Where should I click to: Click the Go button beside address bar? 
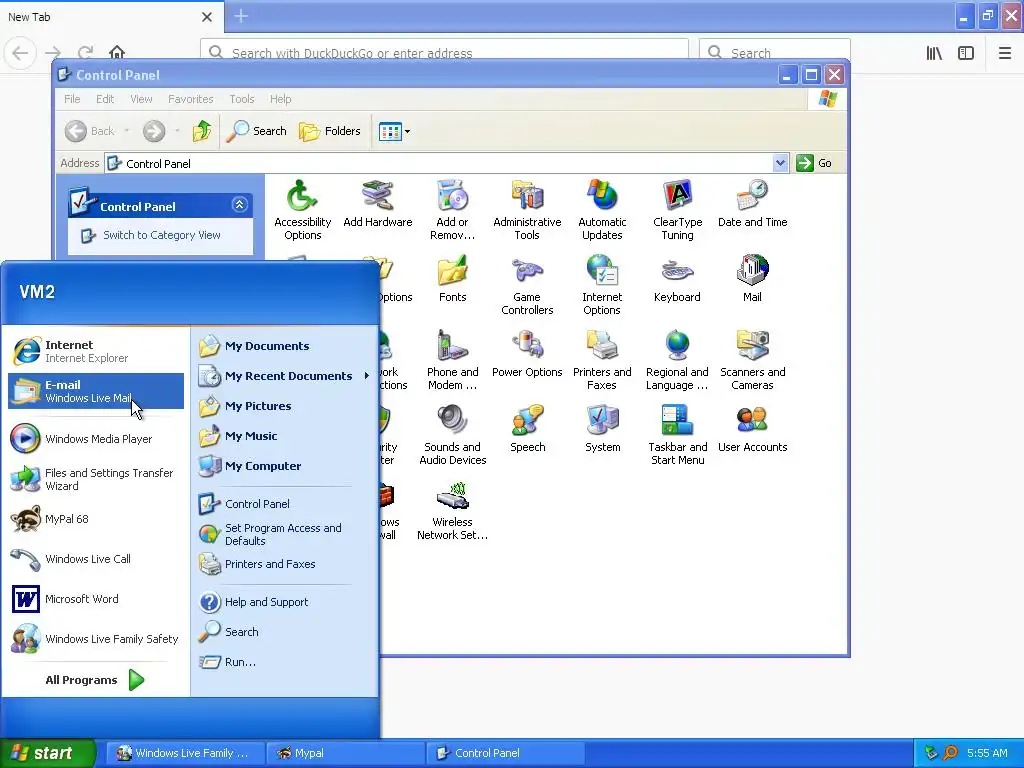tap(814, 163)
